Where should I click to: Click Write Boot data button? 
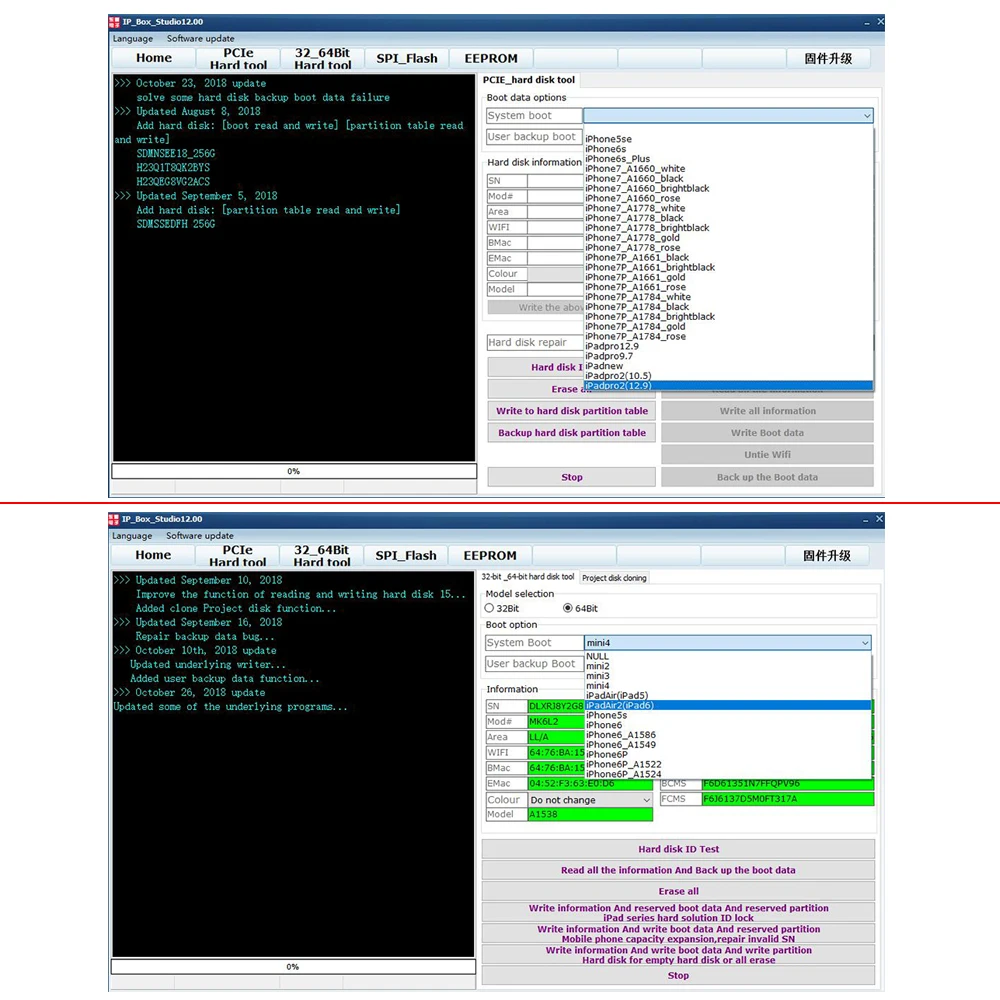768,432
